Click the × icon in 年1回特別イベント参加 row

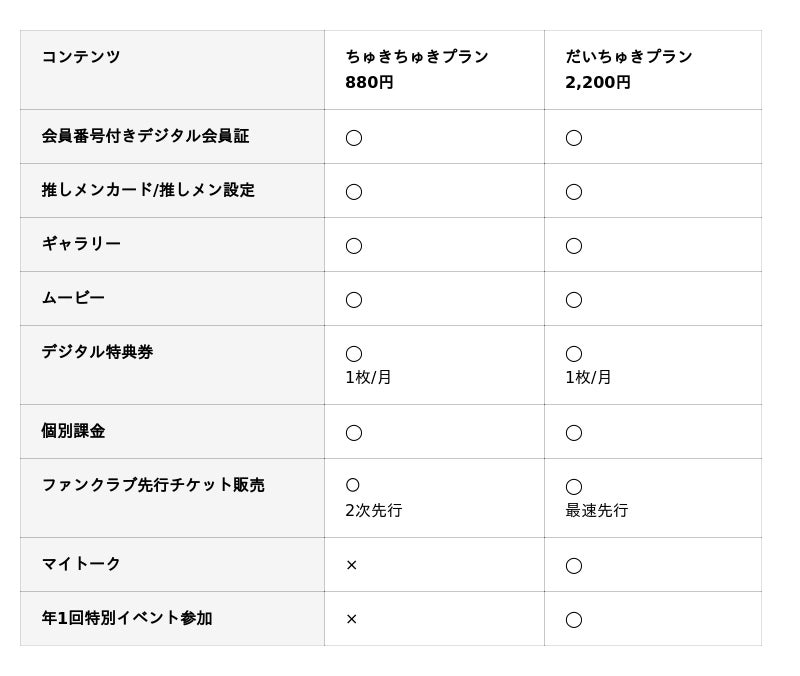(x=352, y=619)
